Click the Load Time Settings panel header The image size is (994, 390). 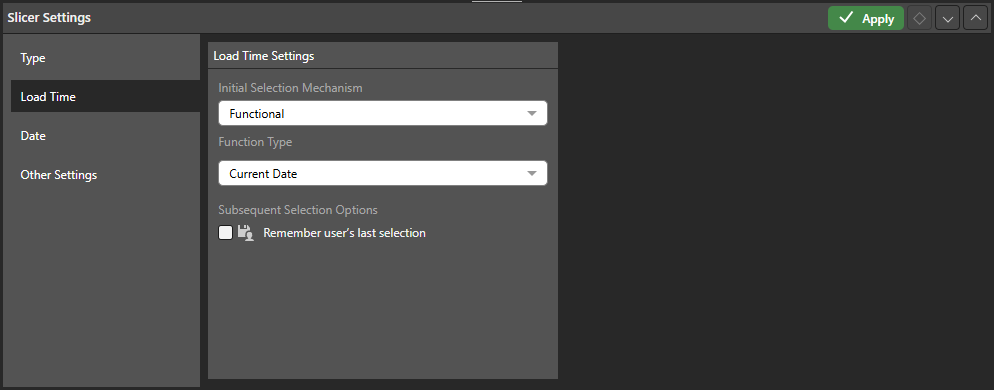pyautogui.click(x=383, y=56)
